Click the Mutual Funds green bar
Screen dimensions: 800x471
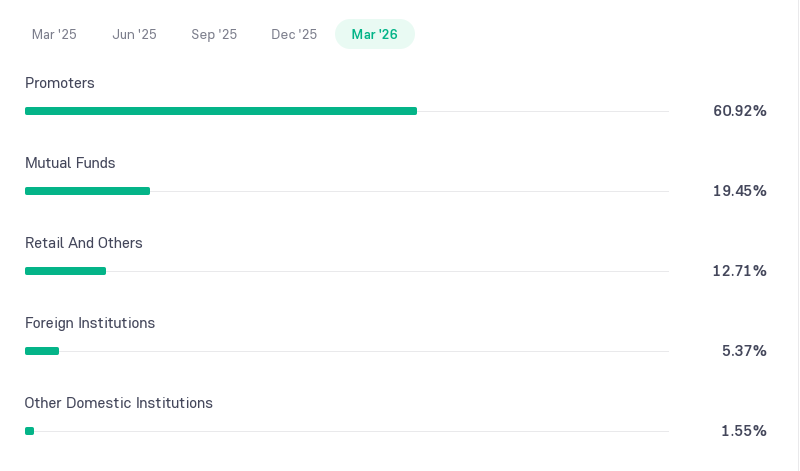coord(87,191)
